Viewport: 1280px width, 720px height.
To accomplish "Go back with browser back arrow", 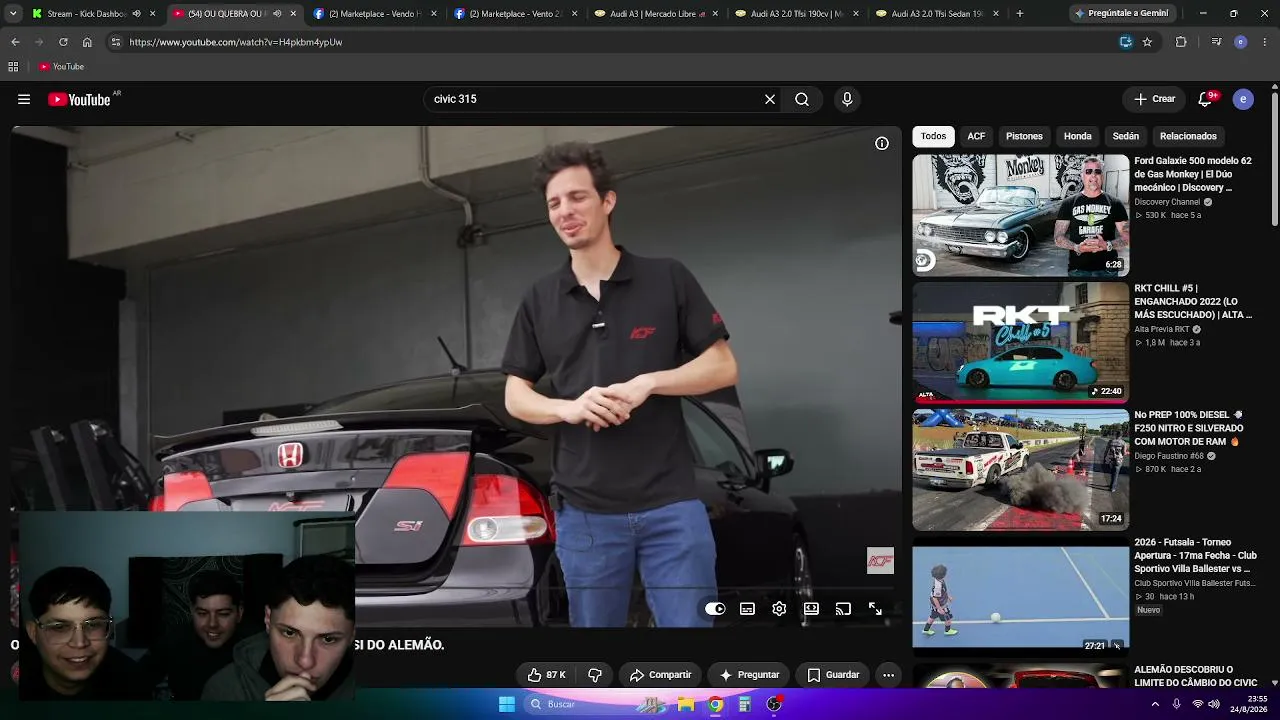I will [15, 42].
